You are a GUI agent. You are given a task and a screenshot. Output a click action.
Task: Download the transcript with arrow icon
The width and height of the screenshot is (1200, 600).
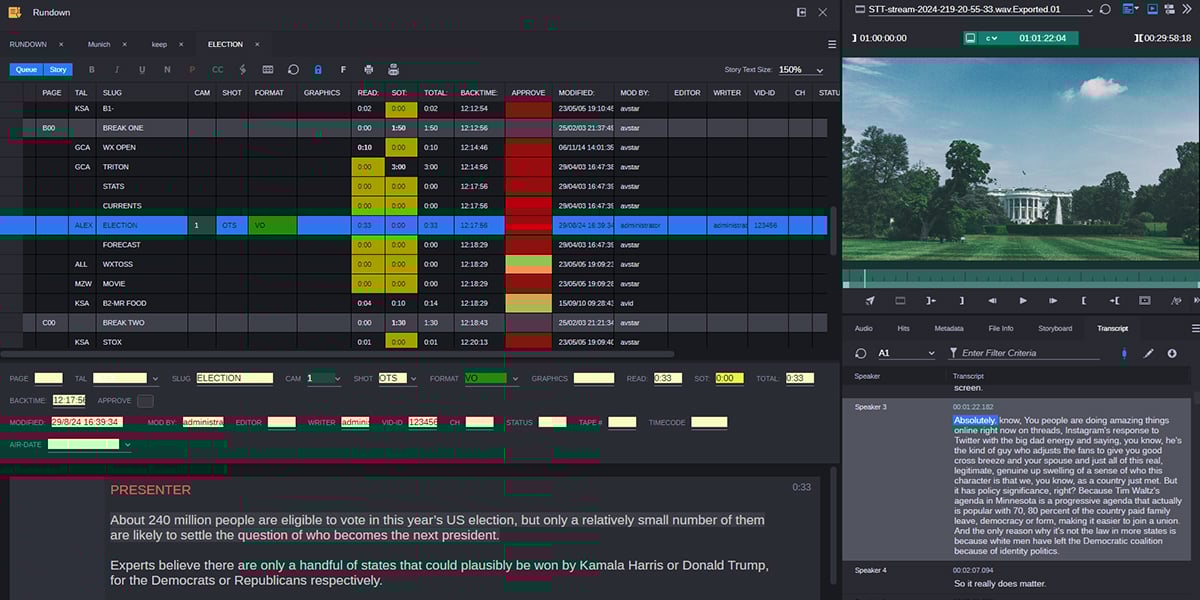point(1172,353)
